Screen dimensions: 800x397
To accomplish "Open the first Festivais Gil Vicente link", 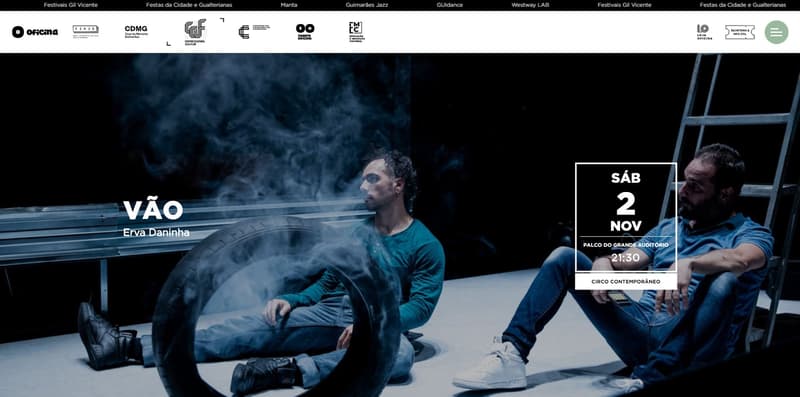I will [x=70, y=5].
